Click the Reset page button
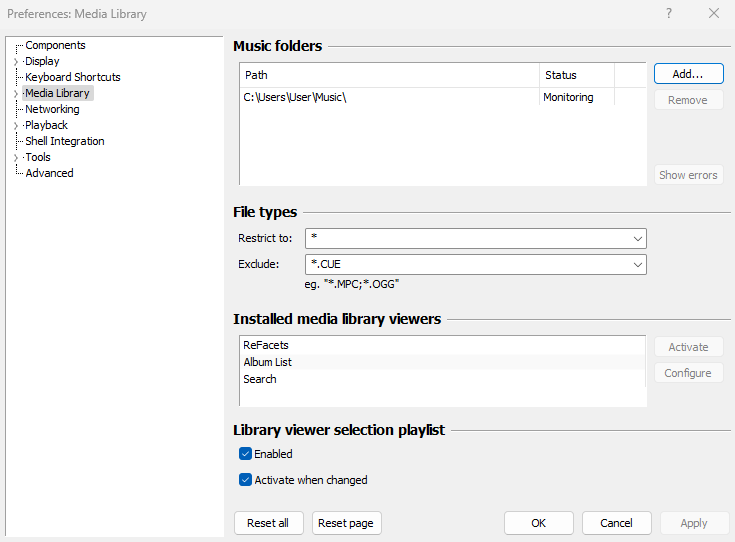 tap(347, 523)
